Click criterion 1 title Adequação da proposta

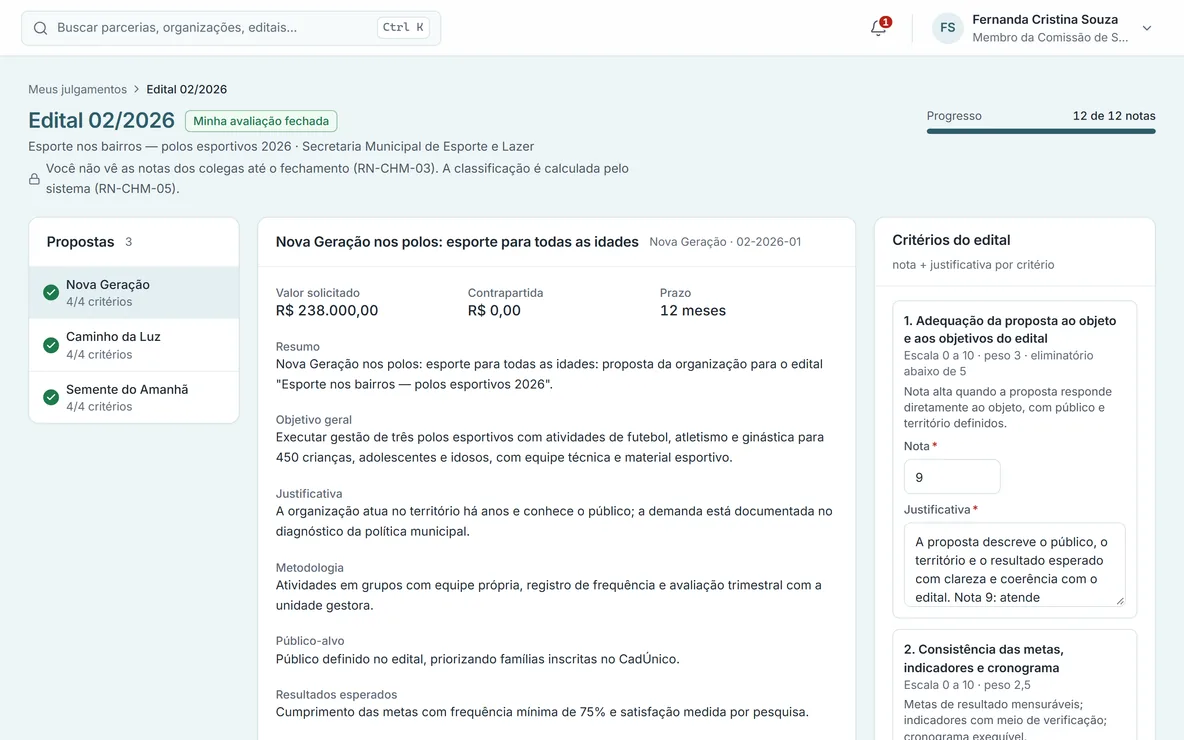(x=1010, y=329)
